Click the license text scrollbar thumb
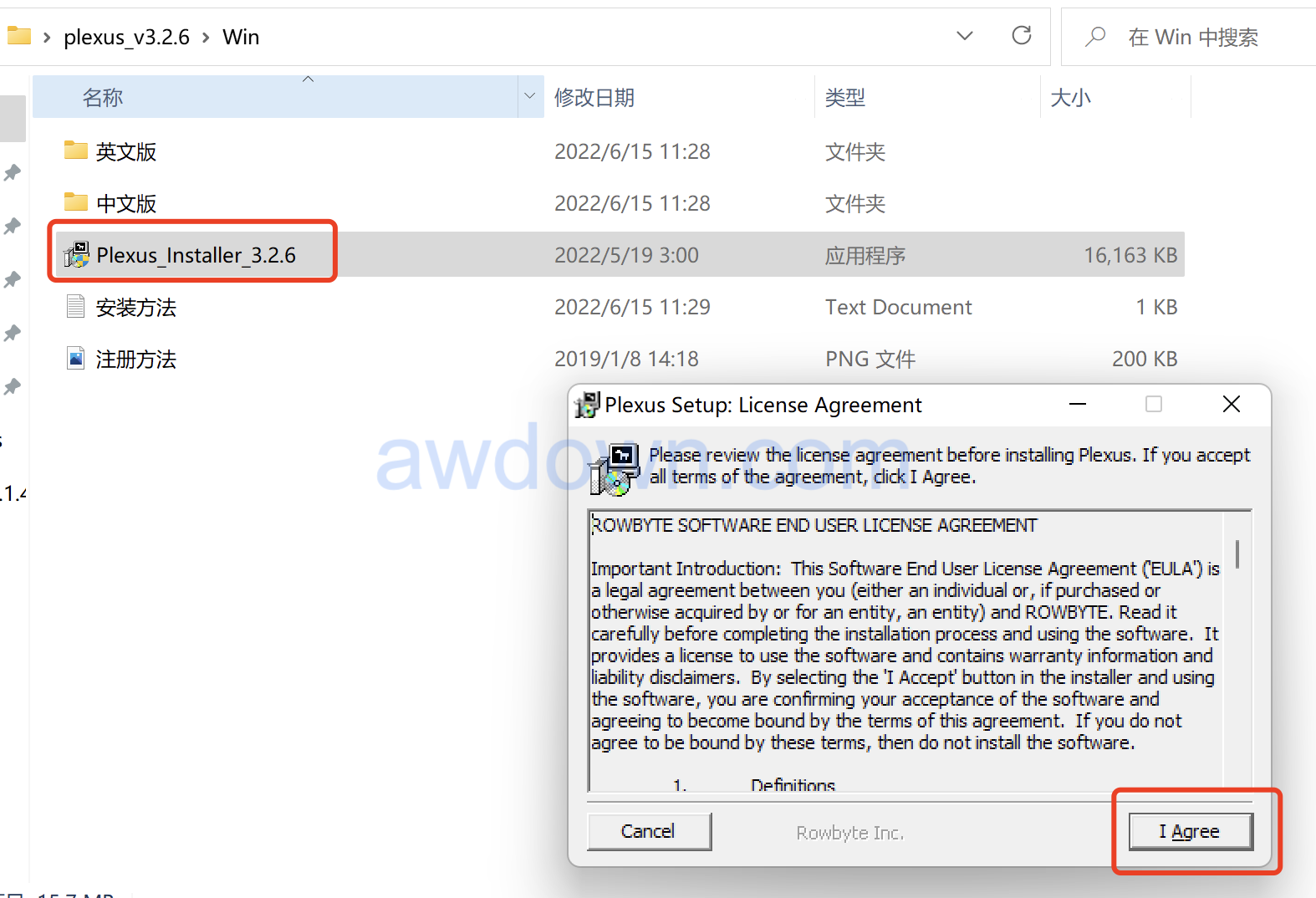Viewport: 1316px width, 898px height. tap(1237, 554)
